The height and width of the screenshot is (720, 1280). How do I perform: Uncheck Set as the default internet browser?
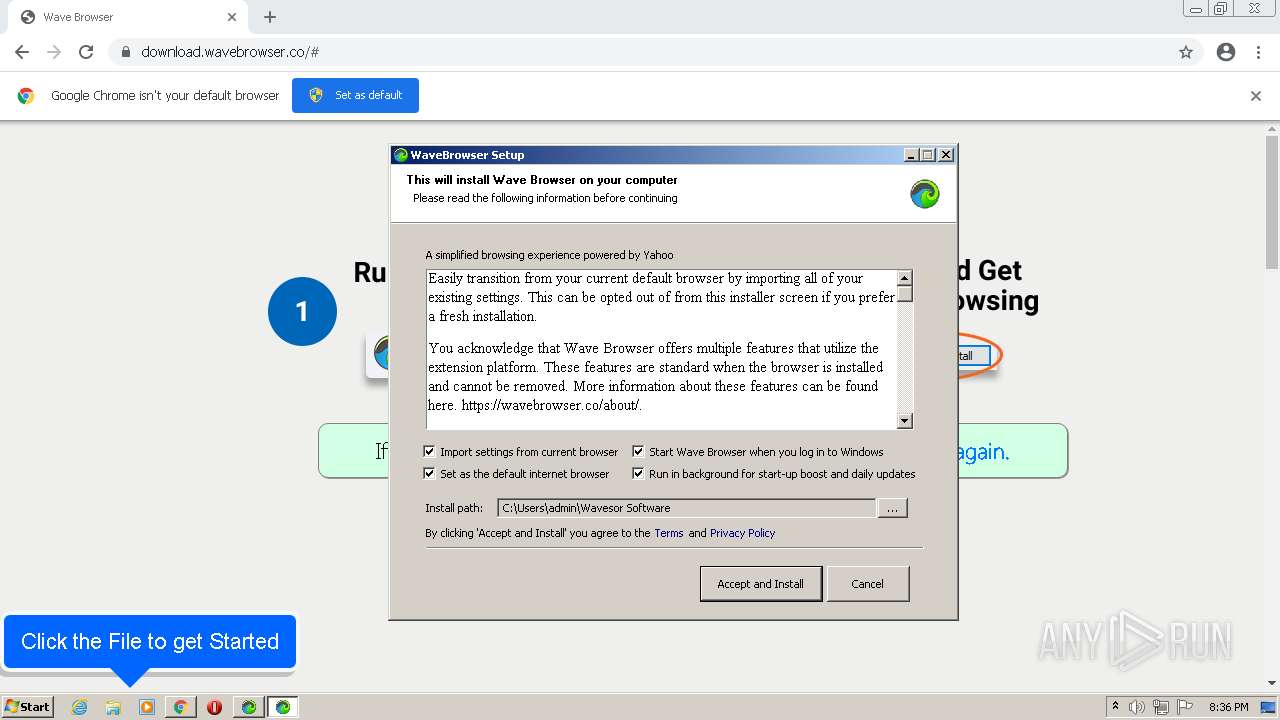429,474
